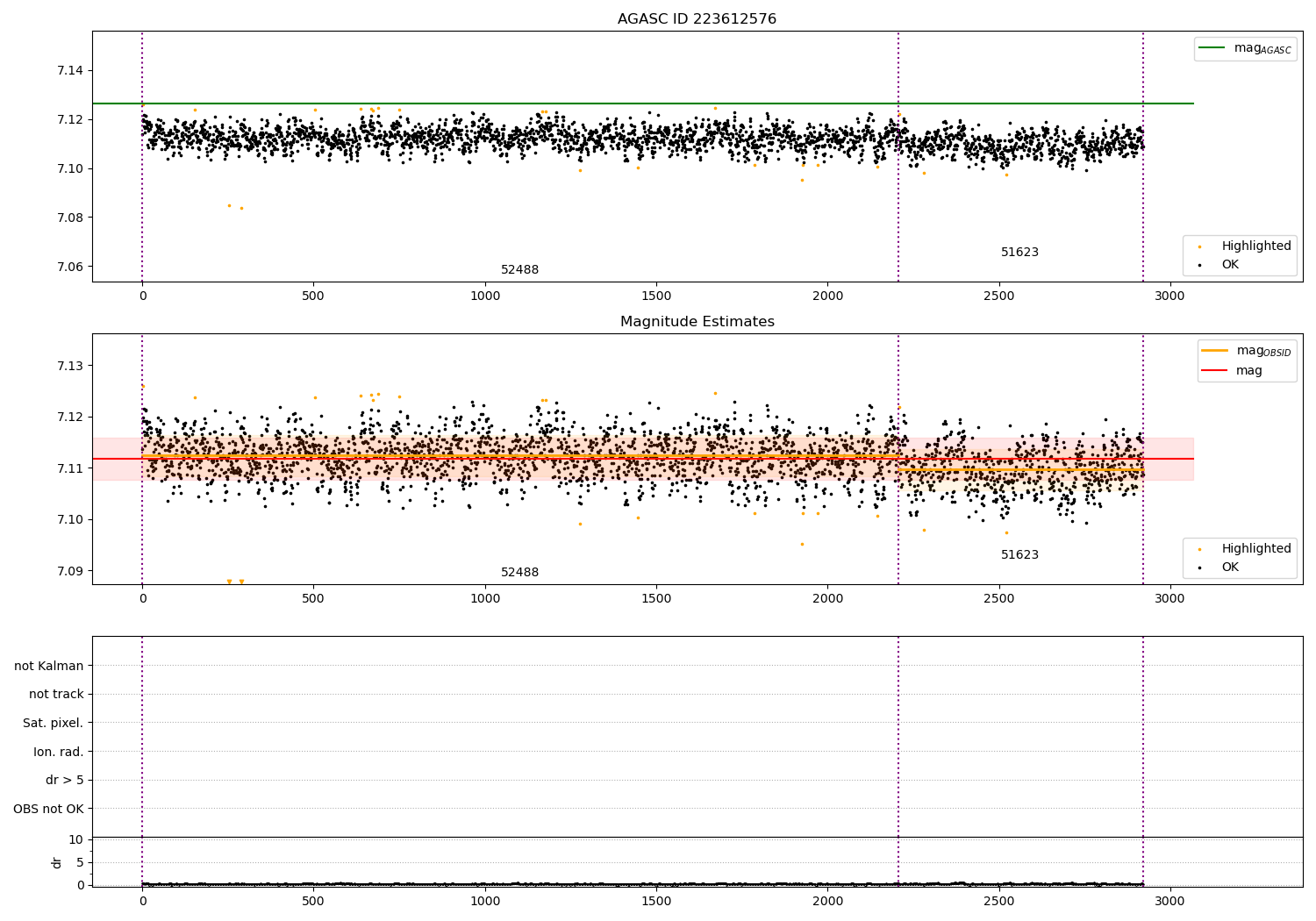This screenshot has width=1316, height=921.
Task: Select the mag OBSID legend entry in middle plot
Action: 1245,351
